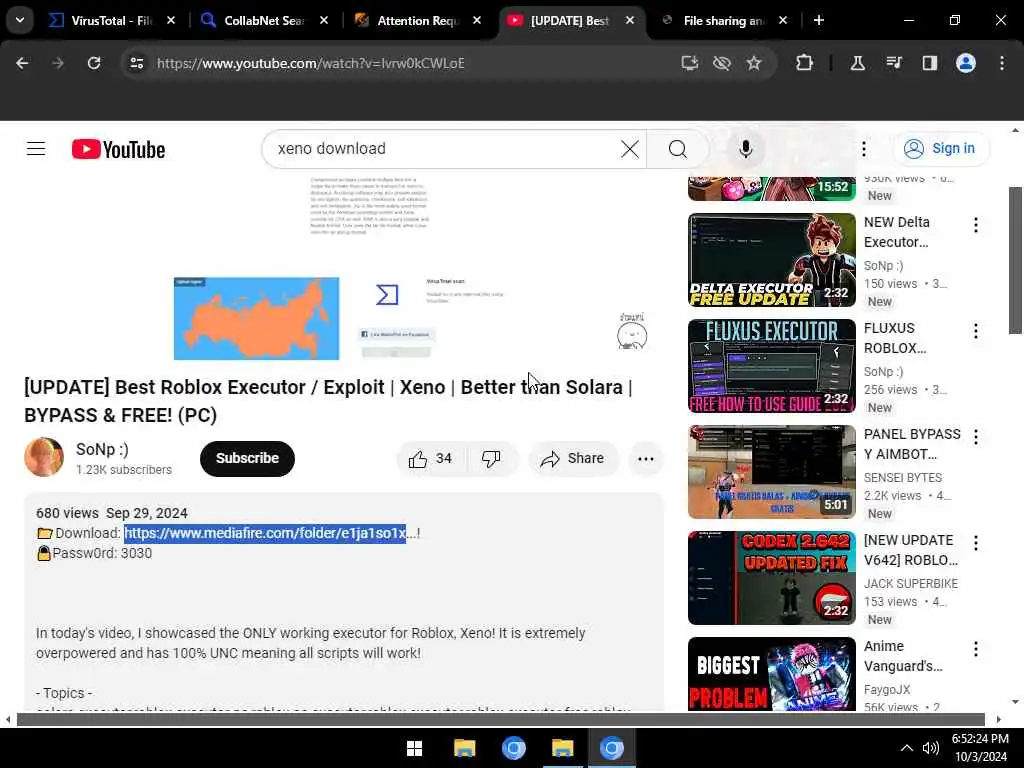
Task: Click the horizontal page scrollbar
Action: click(x=500, y=719)
